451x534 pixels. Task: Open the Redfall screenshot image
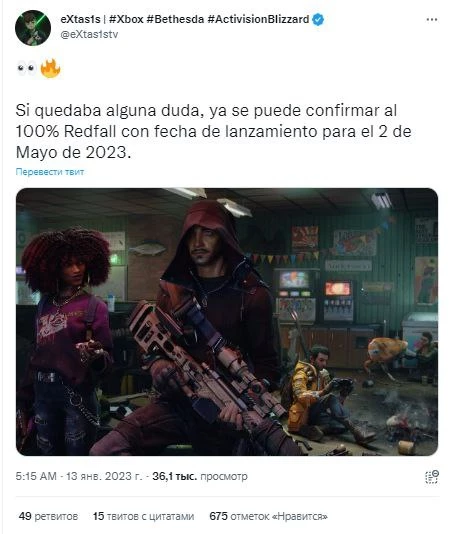coord(227,322)
